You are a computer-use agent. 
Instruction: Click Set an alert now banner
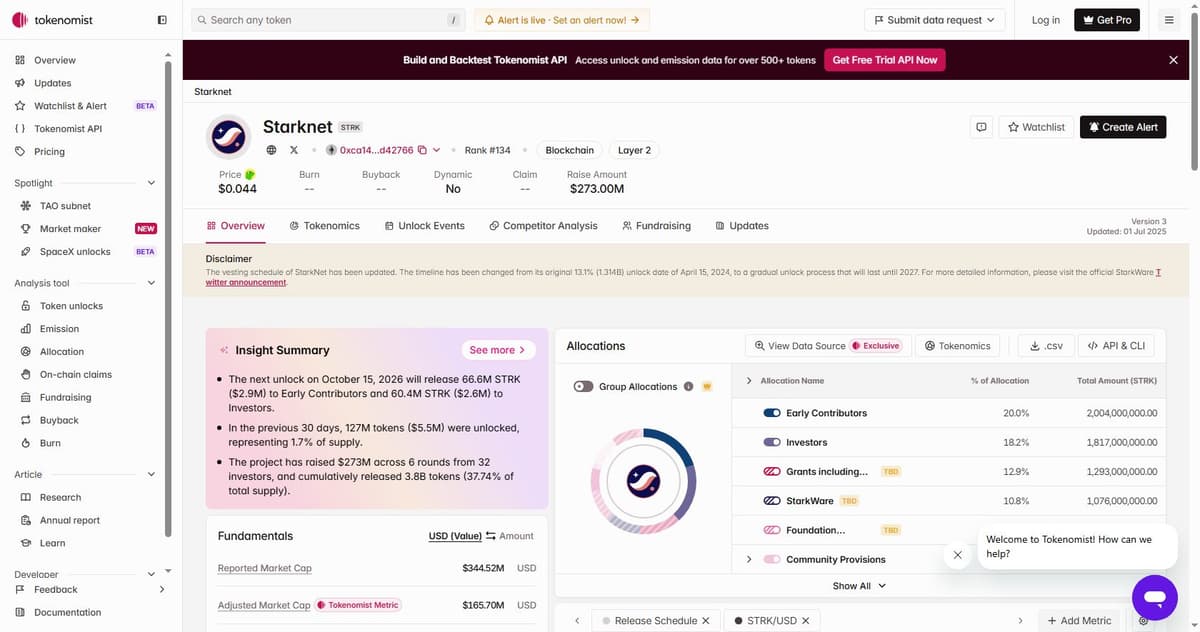pos(561,20)
